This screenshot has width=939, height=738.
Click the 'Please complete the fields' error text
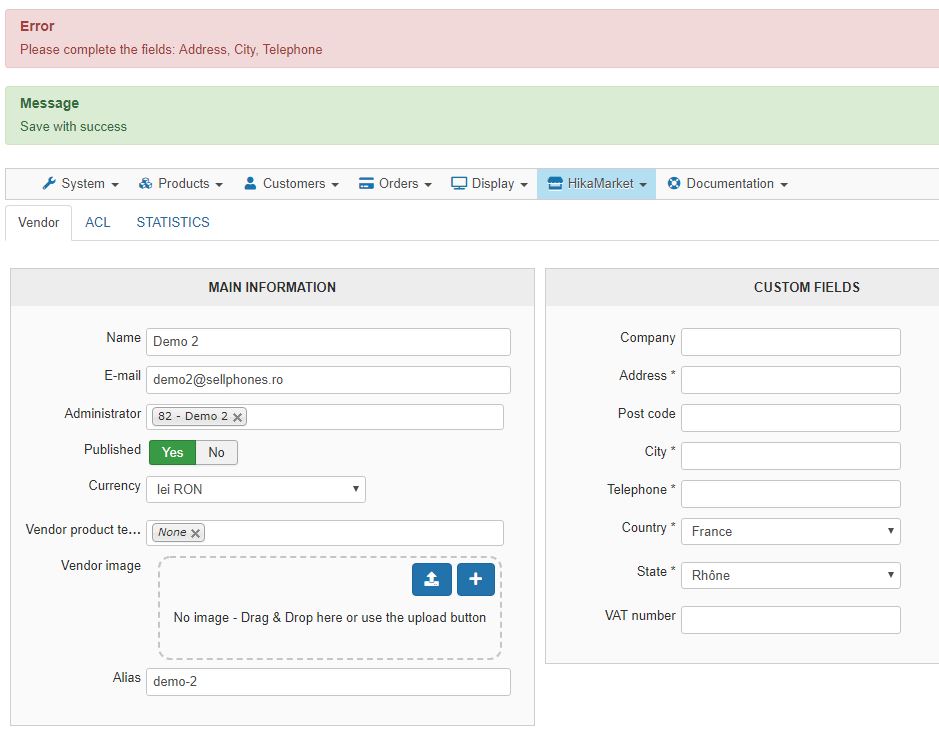pyautogui.click(x=171, y=50)
